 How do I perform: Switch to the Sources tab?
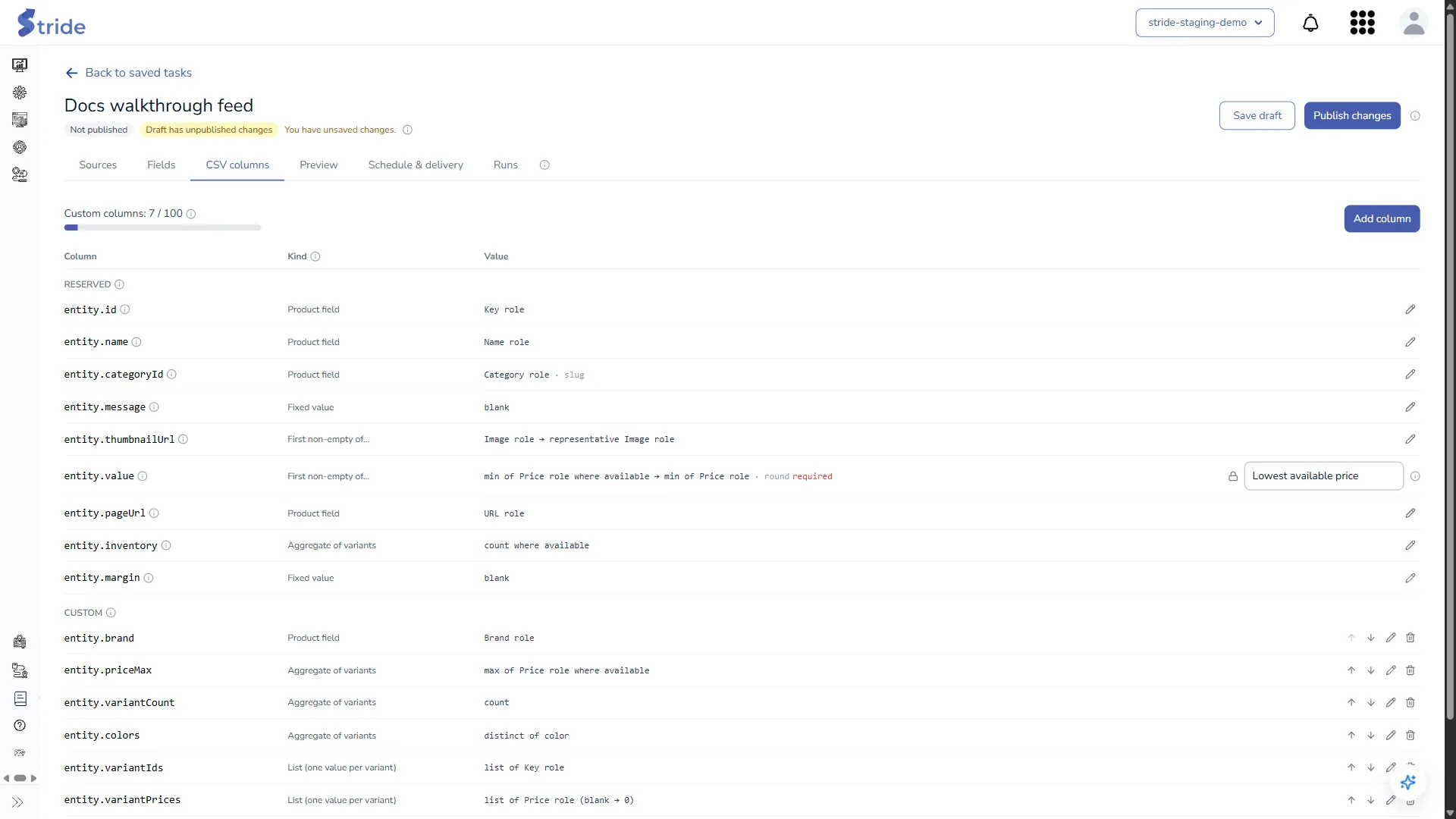(x=98, y=165)
